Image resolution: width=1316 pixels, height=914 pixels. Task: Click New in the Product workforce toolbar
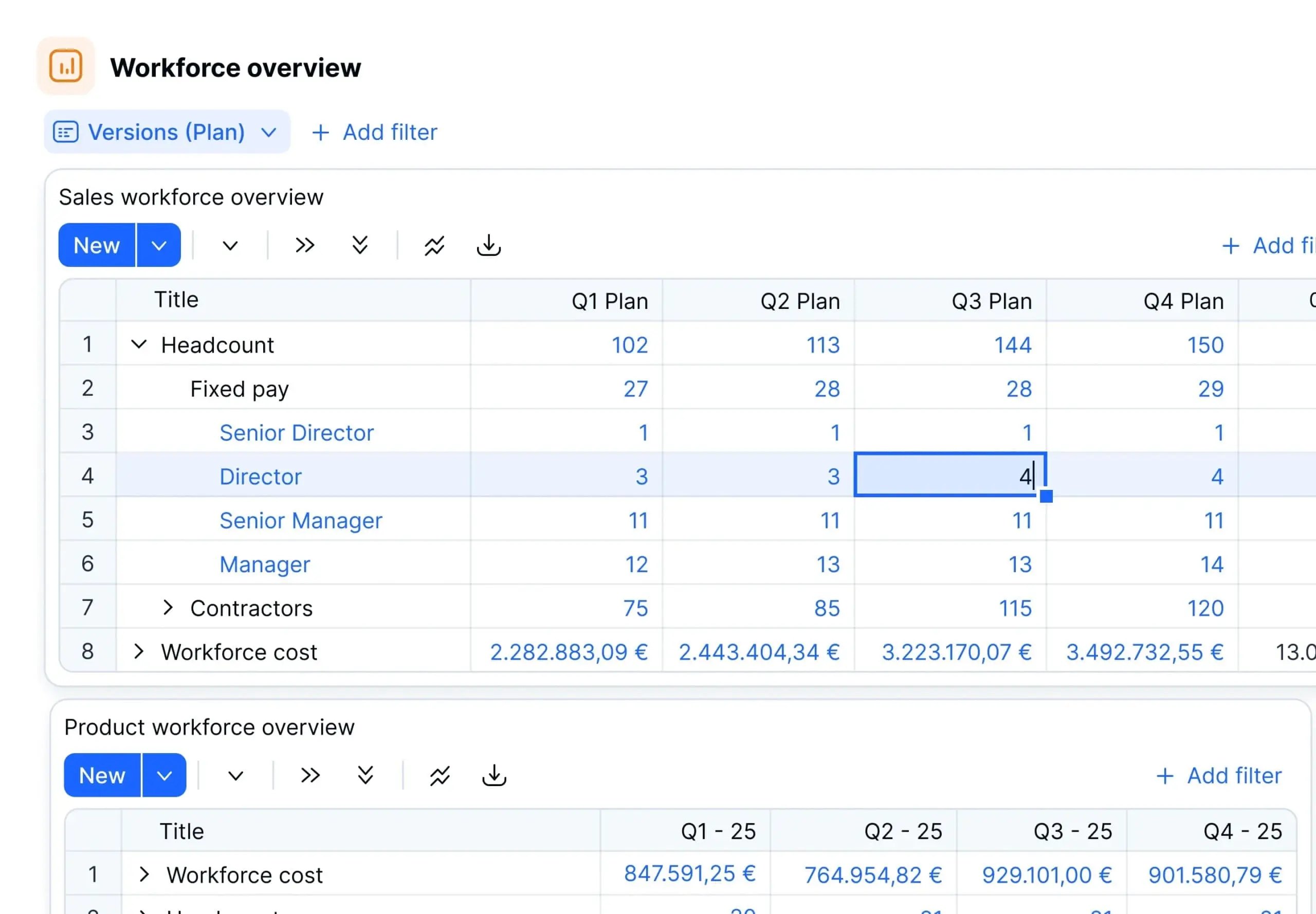(x=102, y=775)
